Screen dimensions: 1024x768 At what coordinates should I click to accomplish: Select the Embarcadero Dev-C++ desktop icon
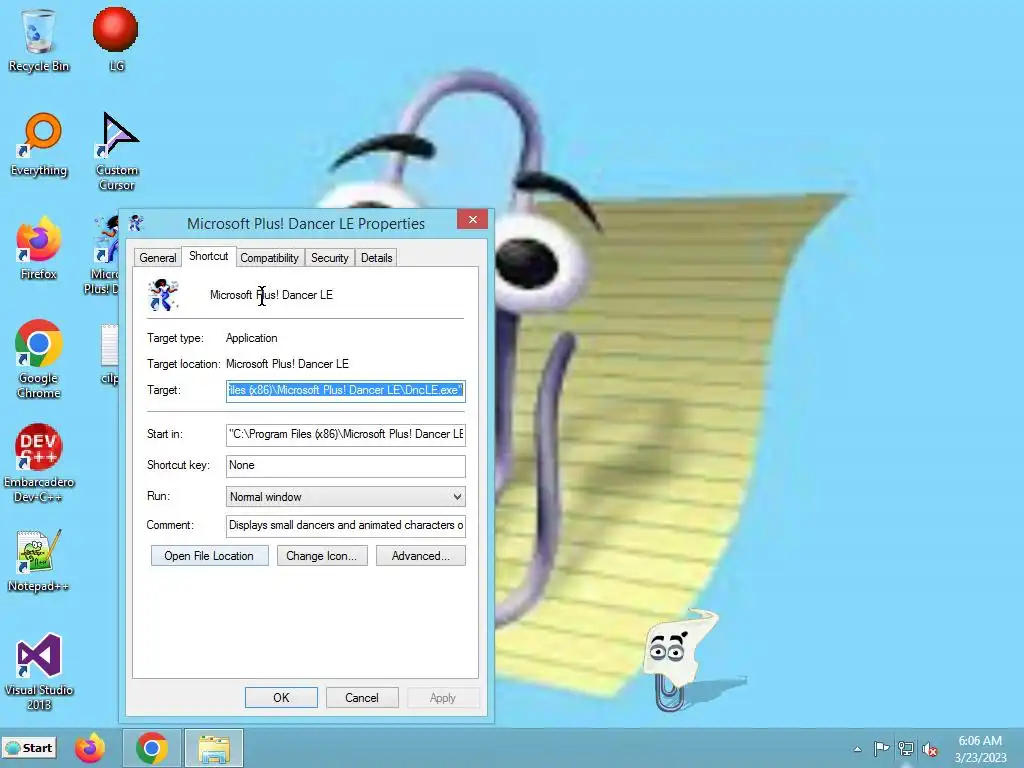[x=39, y=463]
